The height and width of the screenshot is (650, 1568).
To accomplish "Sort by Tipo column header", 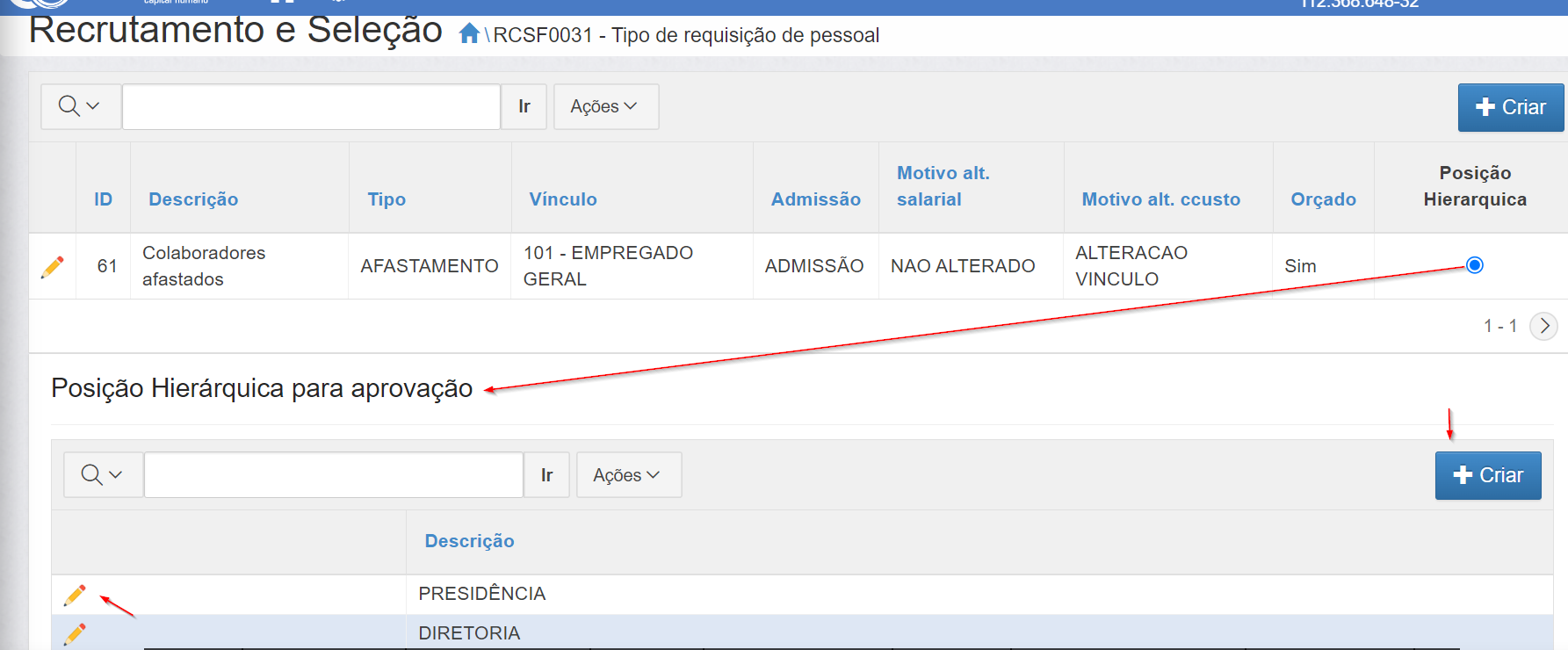I will 387,199.
